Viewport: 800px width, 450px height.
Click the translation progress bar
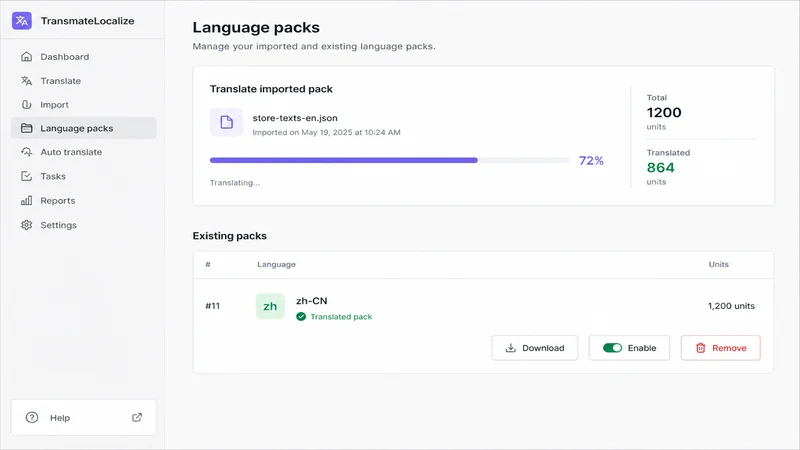coord(389,160)
